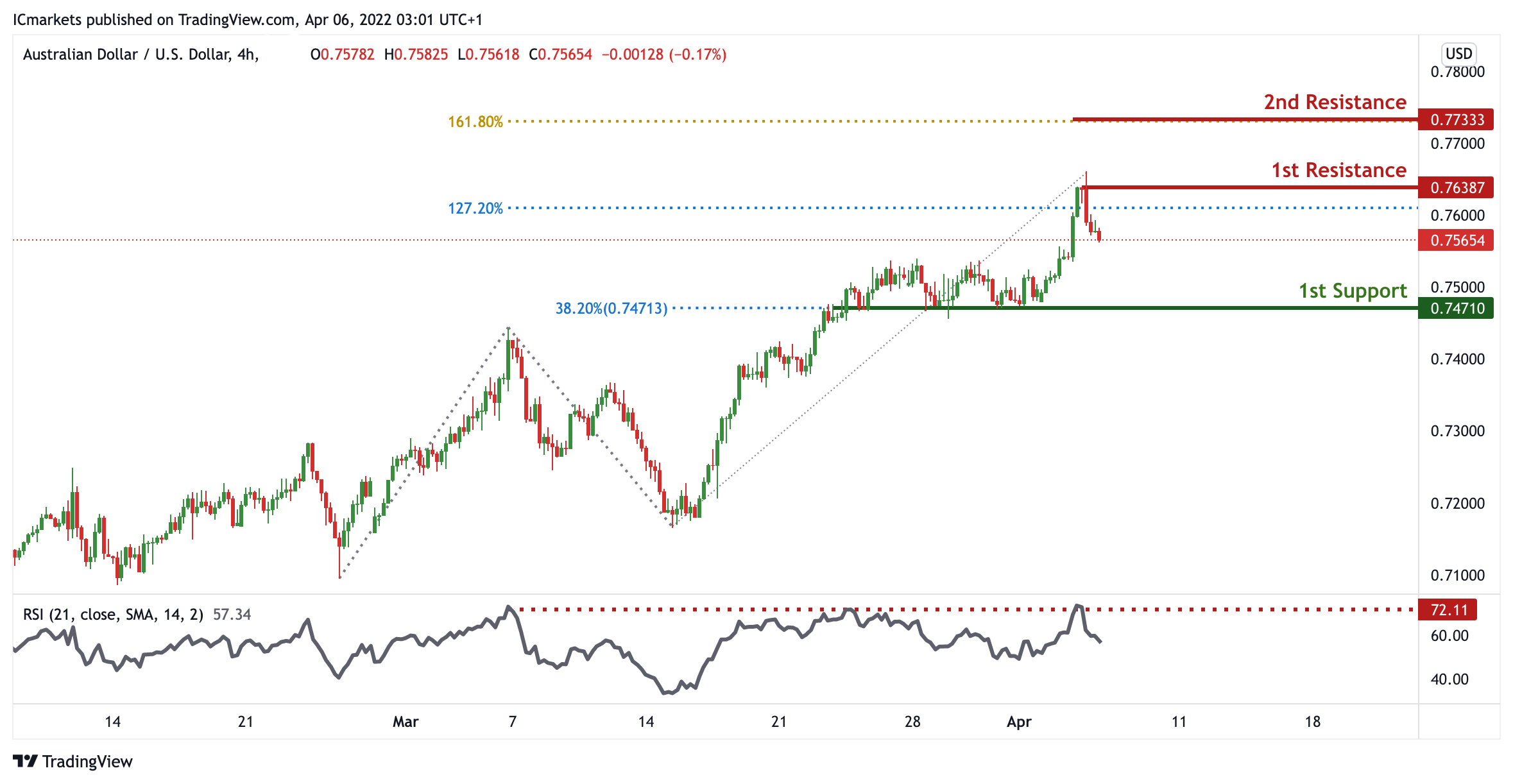
Task: Click the 0.76387 first resistance price tag
Action: [x=1457, y=188]
